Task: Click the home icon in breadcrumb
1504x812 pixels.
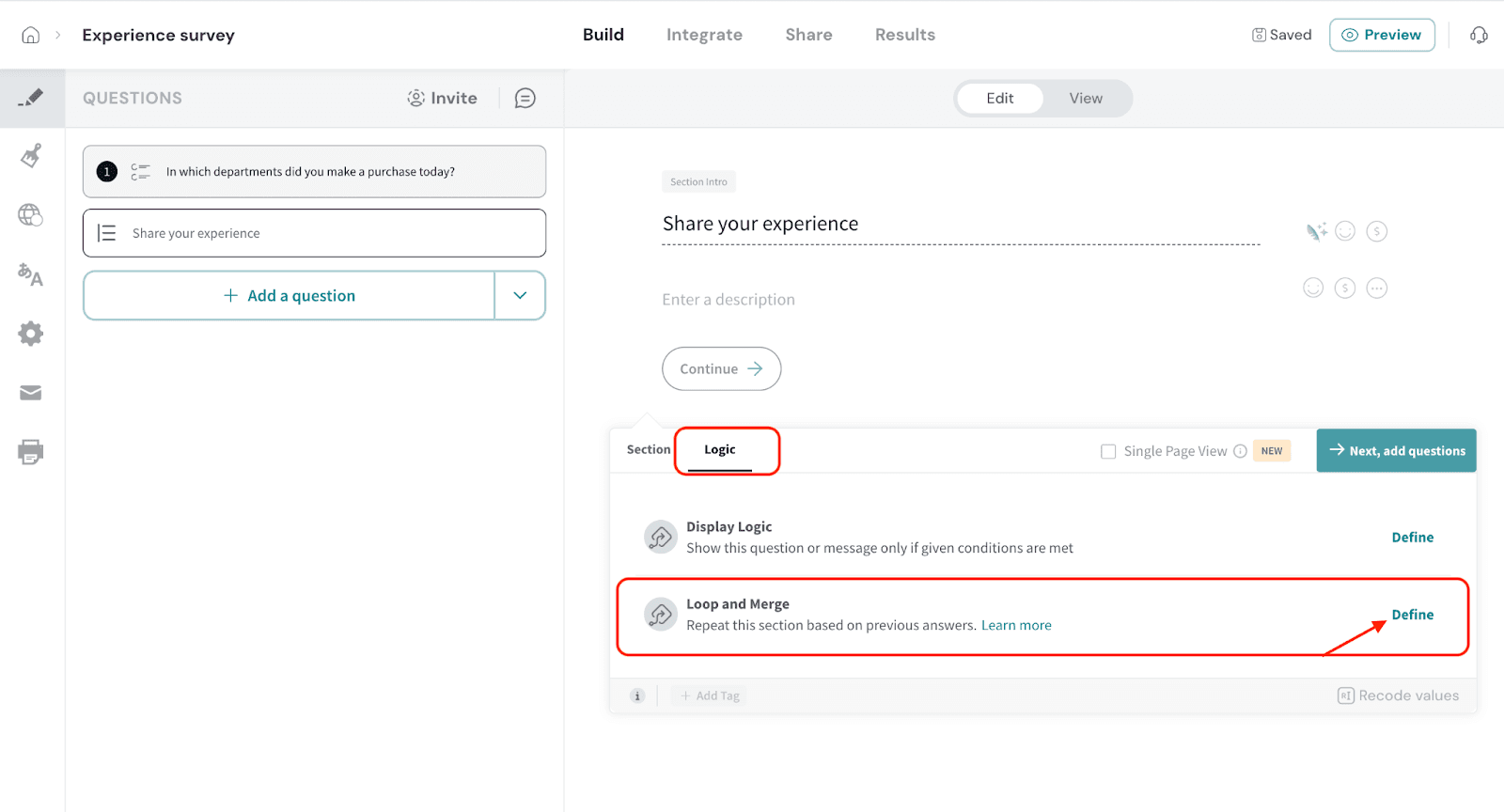Action: pyautogui.click(x=31, y=35)
